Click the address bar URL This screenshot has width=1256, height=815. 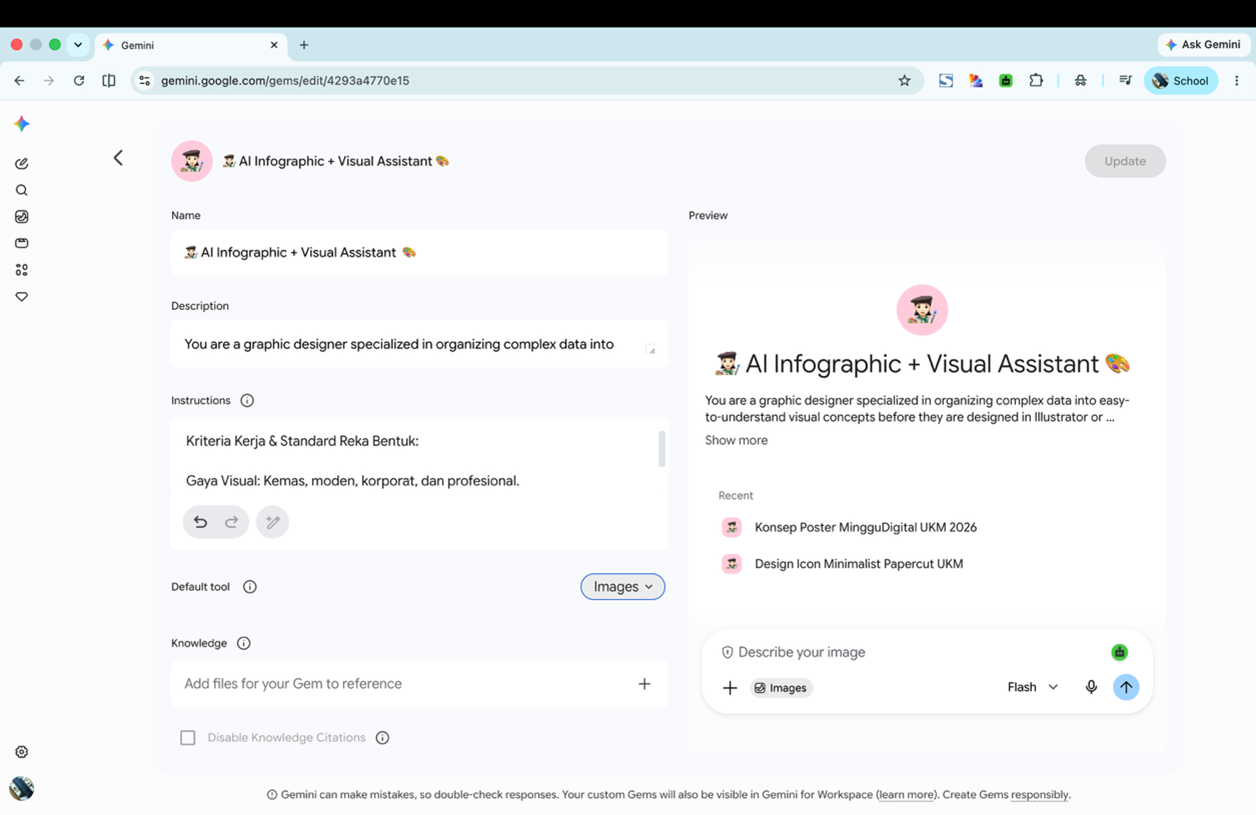point(285,81)
